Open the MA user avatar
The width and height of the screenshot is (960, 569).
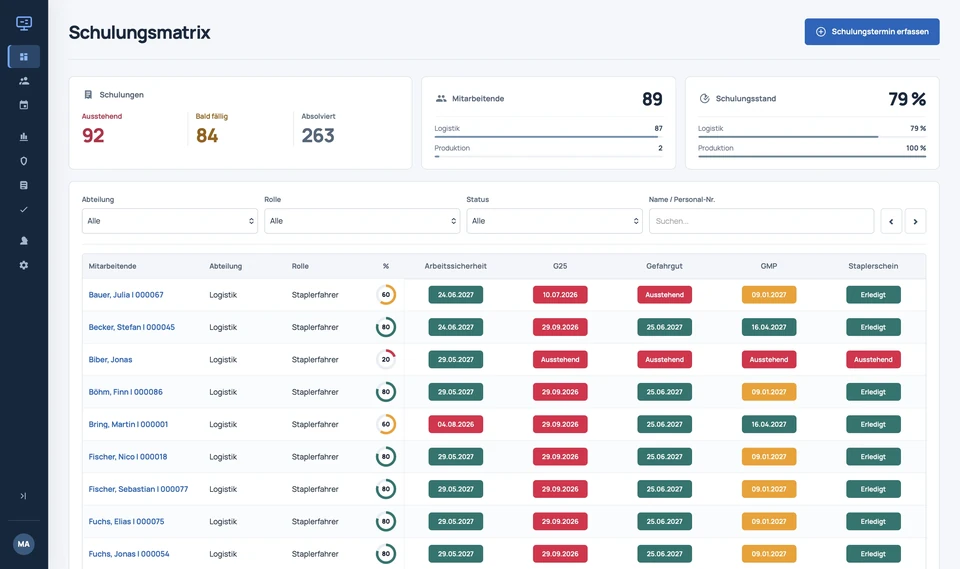click(23, 544)
